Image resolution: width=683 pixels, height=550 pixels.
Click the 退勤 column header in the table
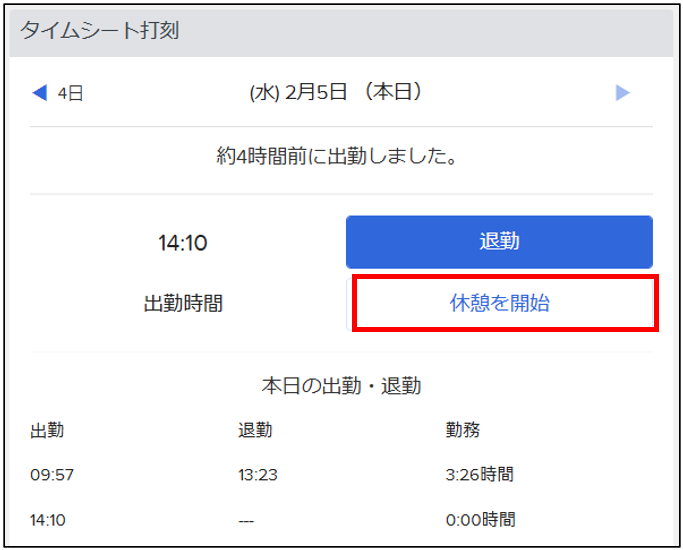(x=254, y=430)
